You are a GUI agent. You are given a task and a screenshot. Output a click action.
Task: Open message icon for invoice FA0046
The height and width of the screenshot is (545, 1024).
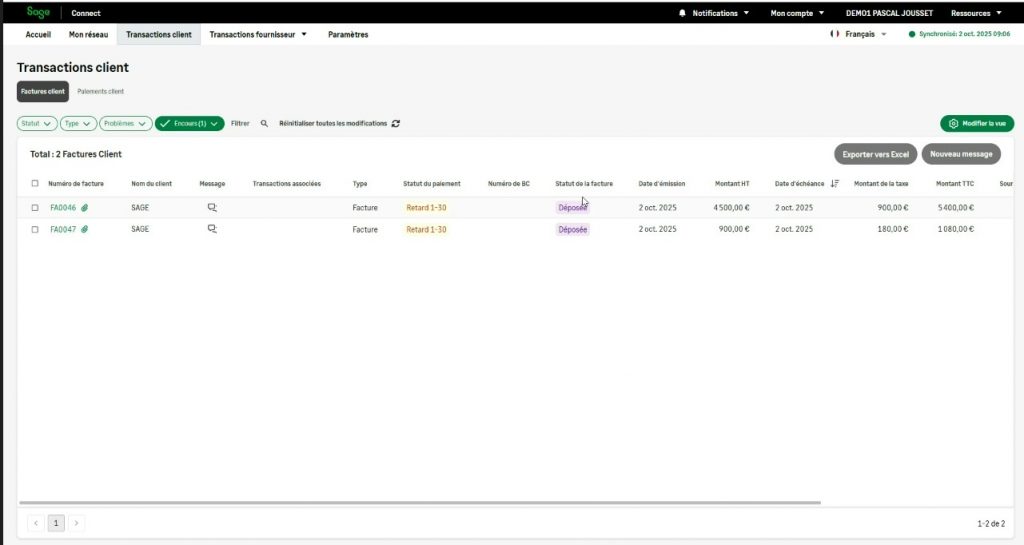[212, 208]
